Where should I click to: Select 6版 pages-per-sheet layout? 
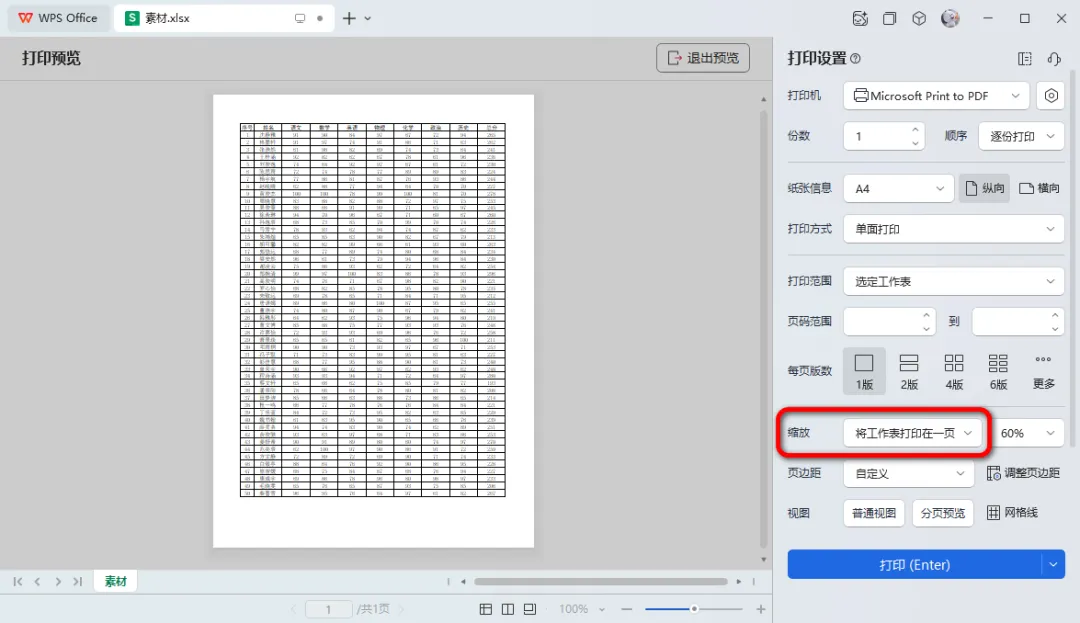pos(998,371)
